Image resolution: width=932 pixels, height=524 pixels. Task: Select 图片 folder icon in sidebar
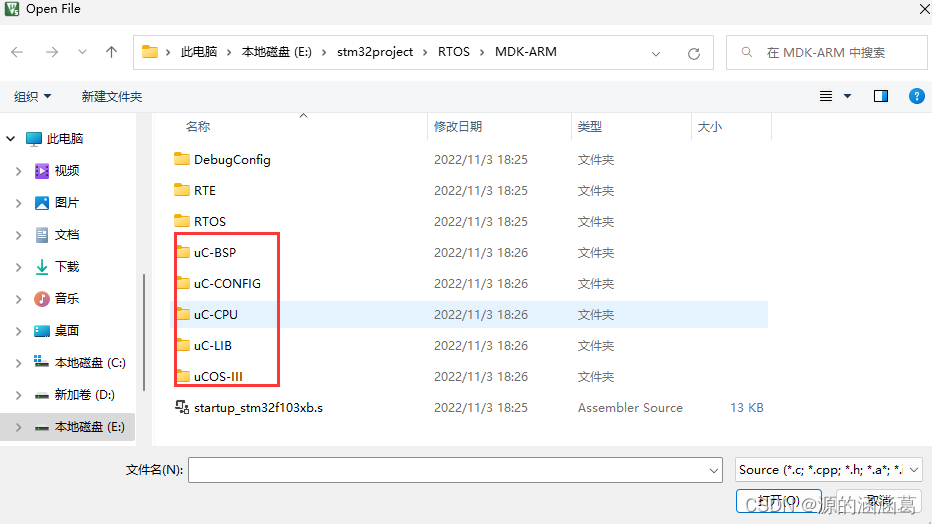click(x=42, y=203)
